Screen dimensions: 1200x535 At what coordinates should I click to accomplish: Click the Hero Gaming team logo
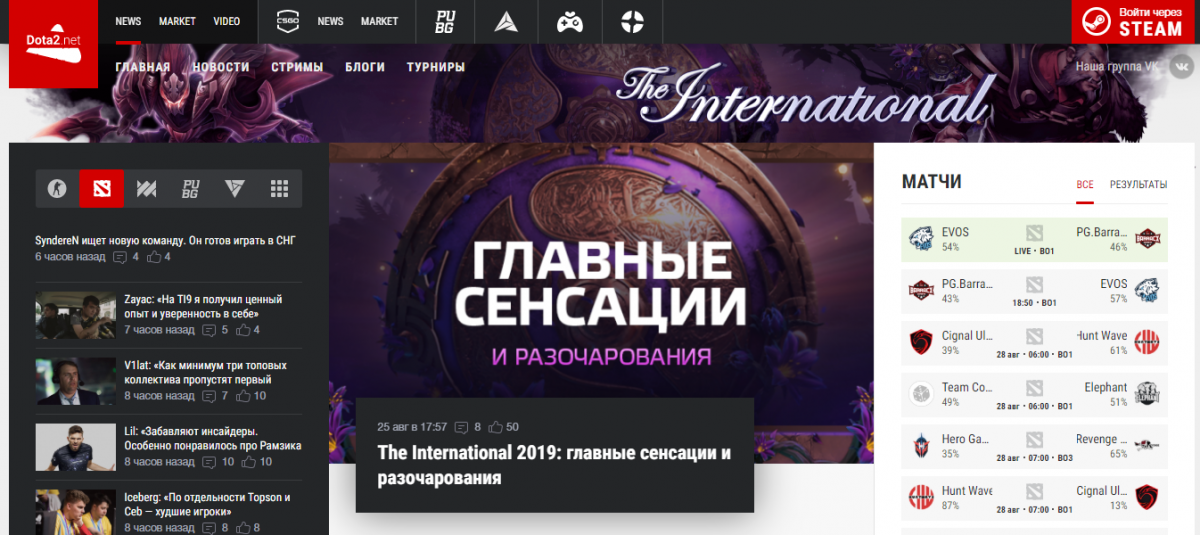920,446
